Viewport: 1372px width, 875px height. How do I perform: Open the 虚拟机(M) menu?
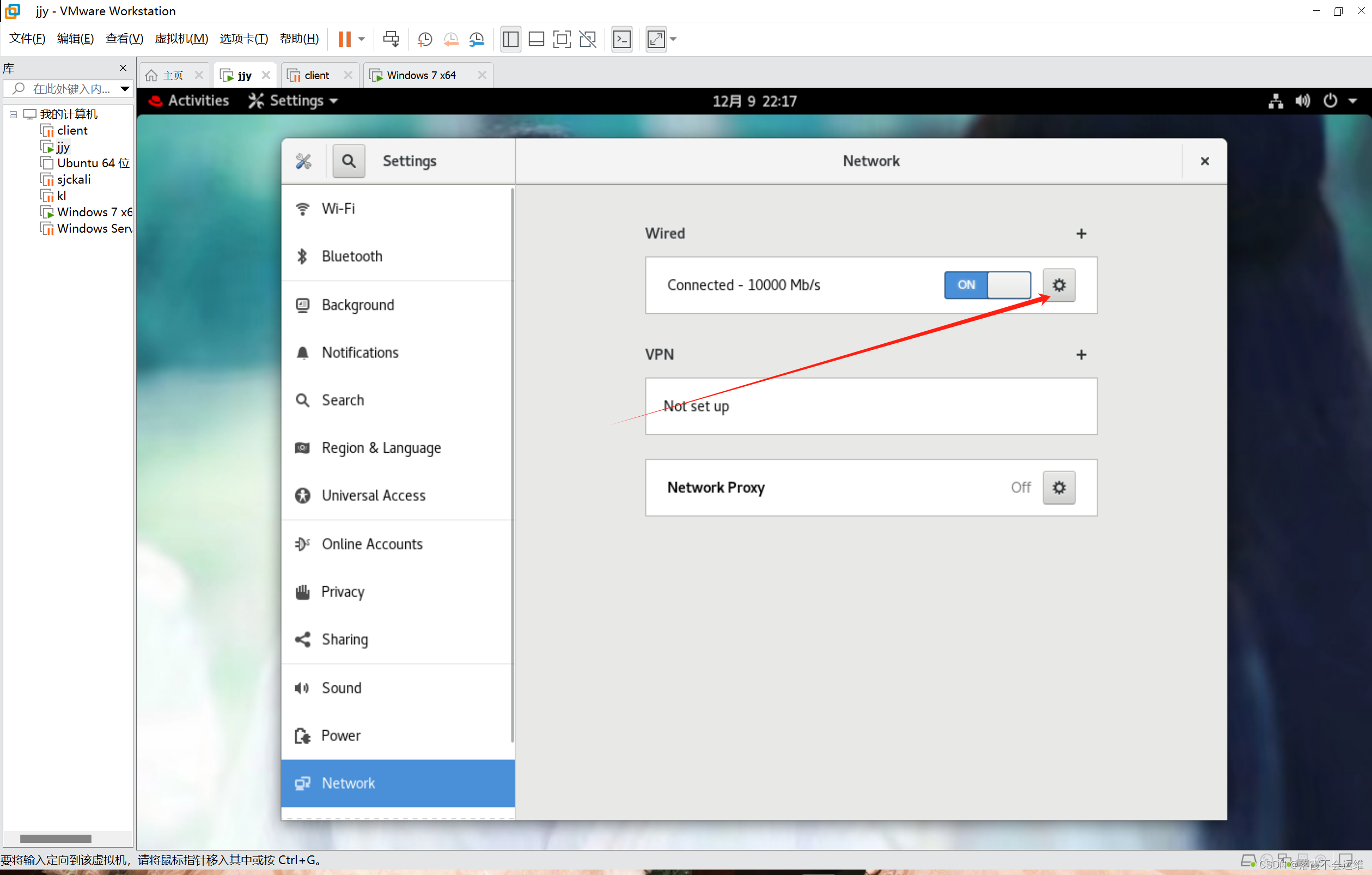(181, 39)
